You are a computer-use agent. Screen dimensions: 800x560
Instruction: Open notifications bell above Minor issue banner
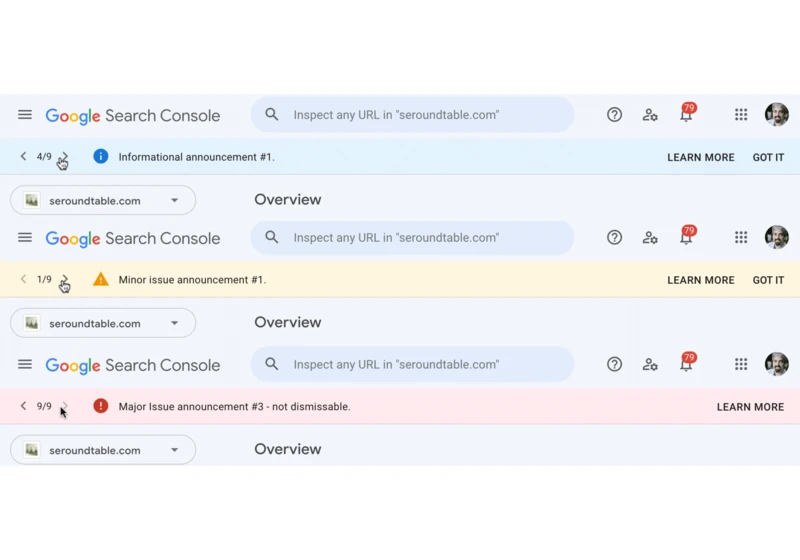(687, 236)
